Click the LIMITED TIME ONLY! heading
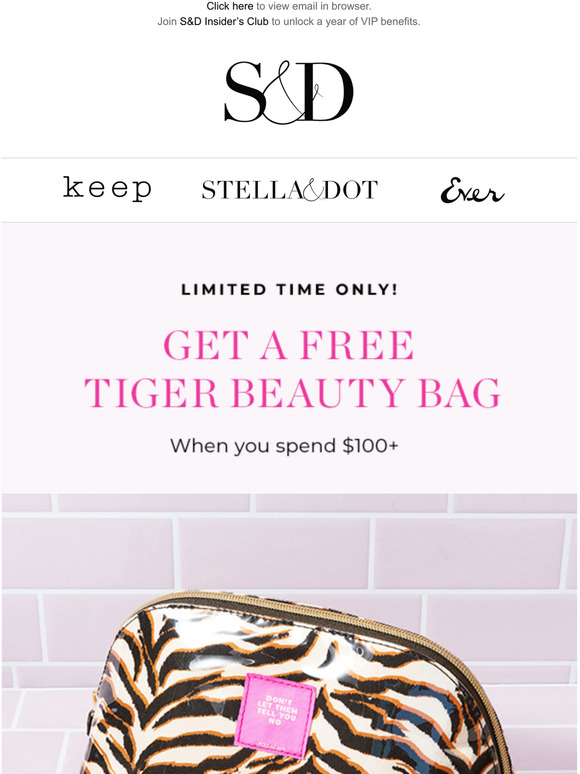This screenshot has height=774, width=580. [x=290, y=290]
